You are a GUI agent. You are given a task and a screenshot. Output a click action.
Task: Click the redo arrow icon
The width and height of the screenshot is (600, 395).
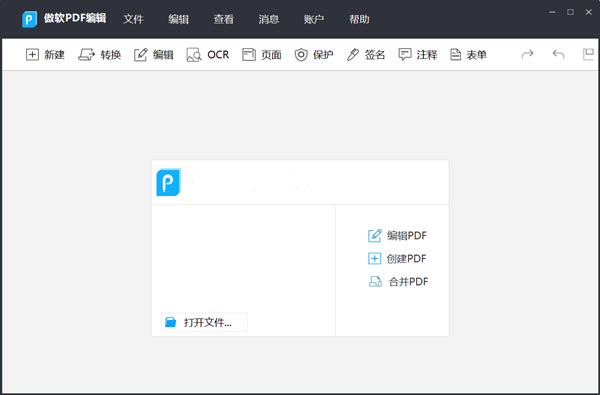tap(527, 54)
